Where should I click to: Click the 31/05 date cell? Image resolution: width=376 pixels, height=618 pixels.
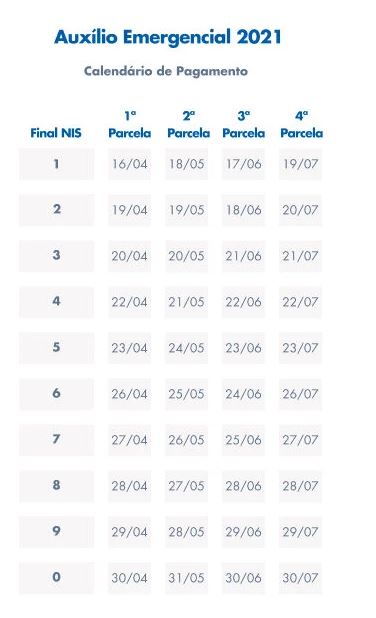(x=186, y=578)
